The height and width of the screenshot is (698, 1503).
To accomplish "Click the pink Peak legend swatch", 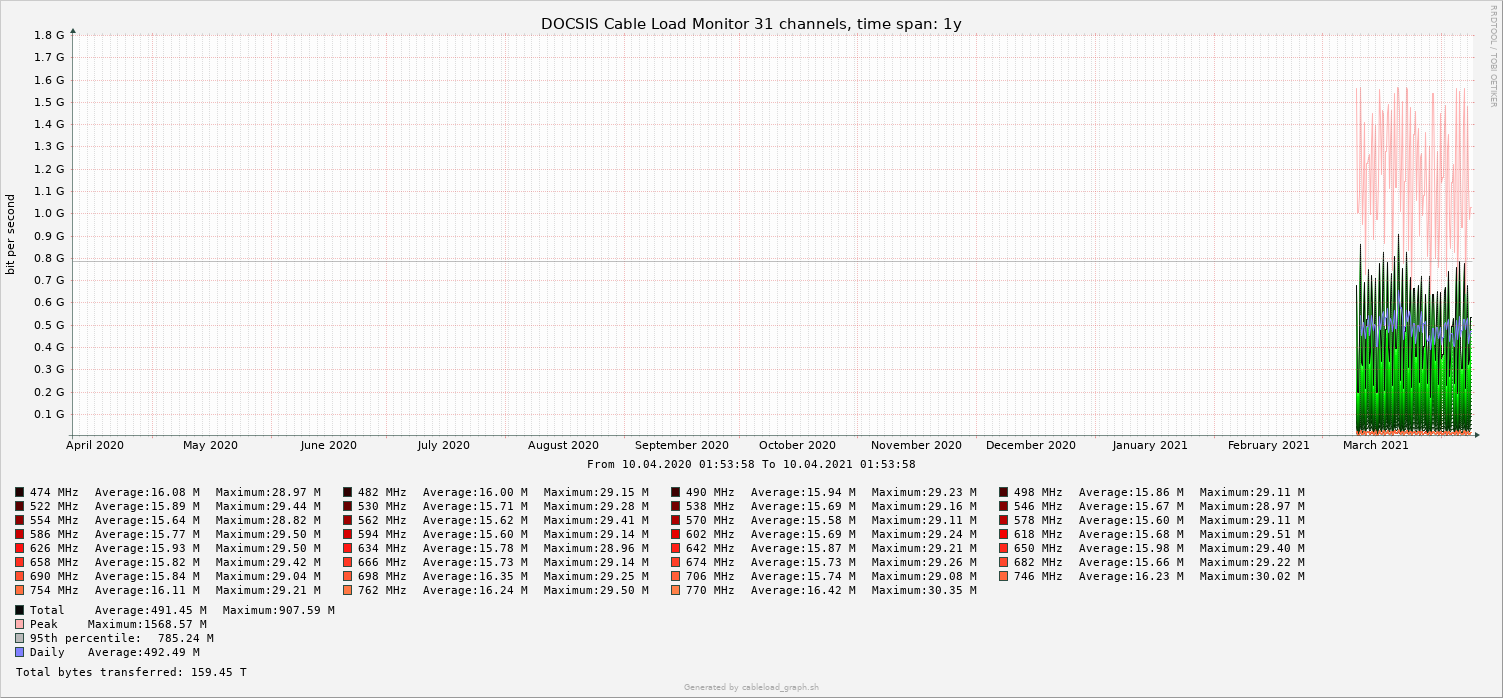I will pos(20,624).
